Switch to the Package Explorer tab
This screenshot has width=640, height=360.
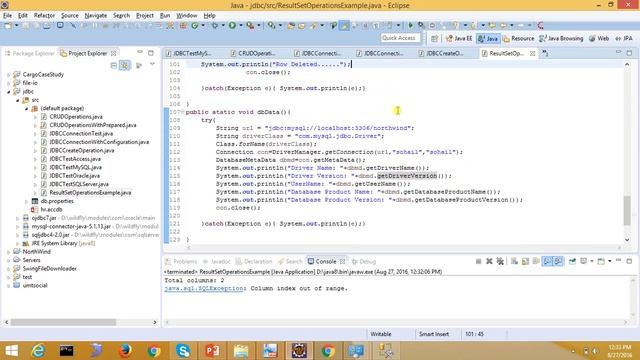pos(29,53)
